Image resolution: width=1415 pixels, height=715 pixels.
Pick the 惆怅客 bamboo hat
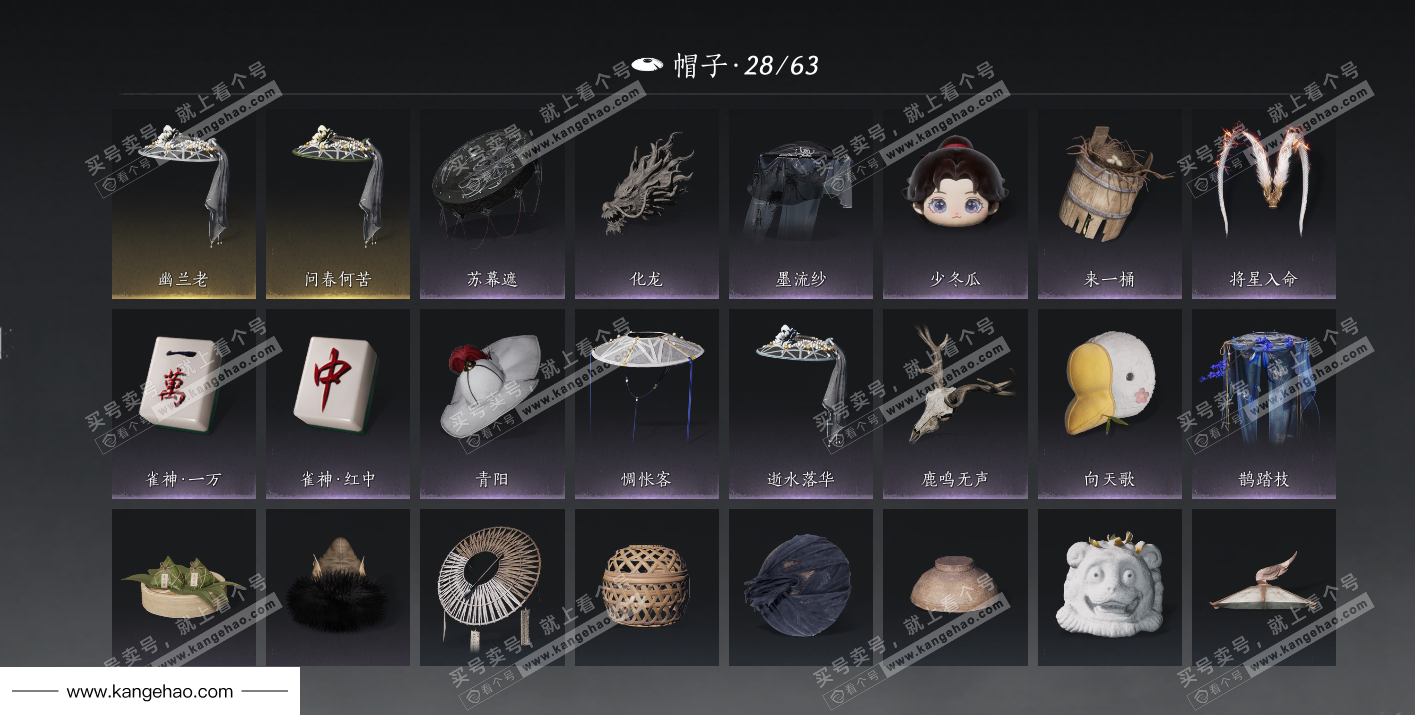[x=647, y=404]
